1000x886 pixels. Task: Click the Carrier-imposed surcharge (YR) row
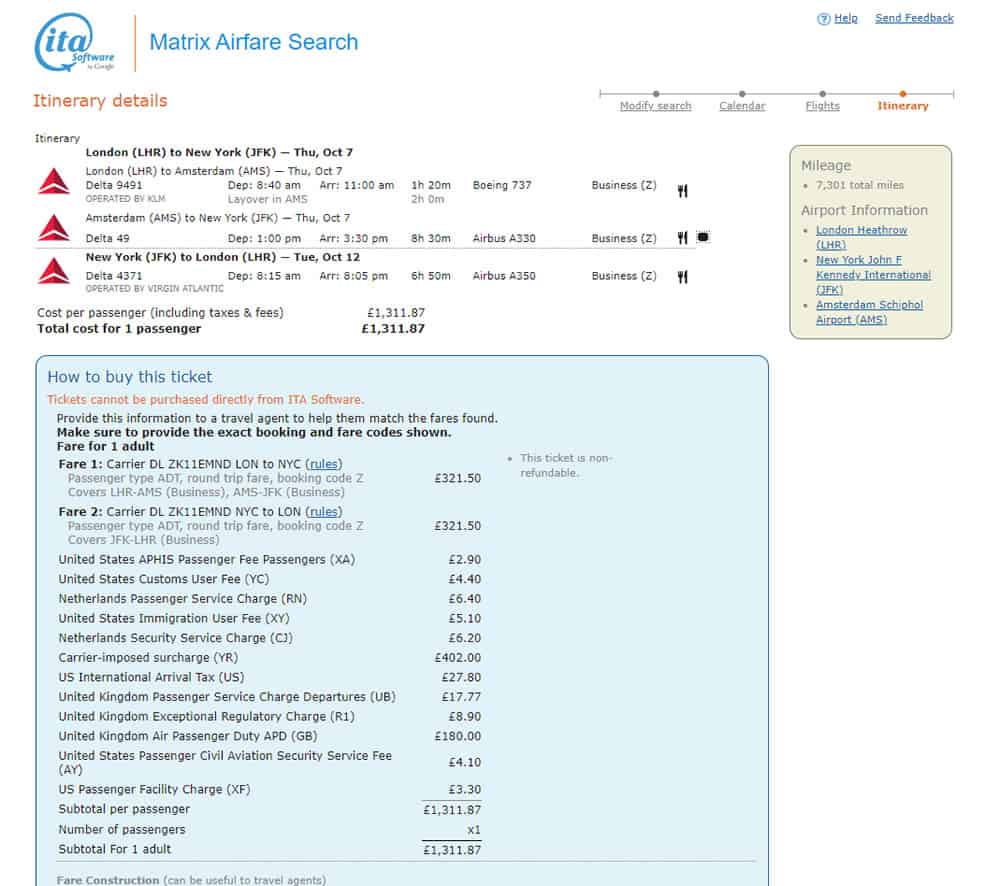click(270, 658)
